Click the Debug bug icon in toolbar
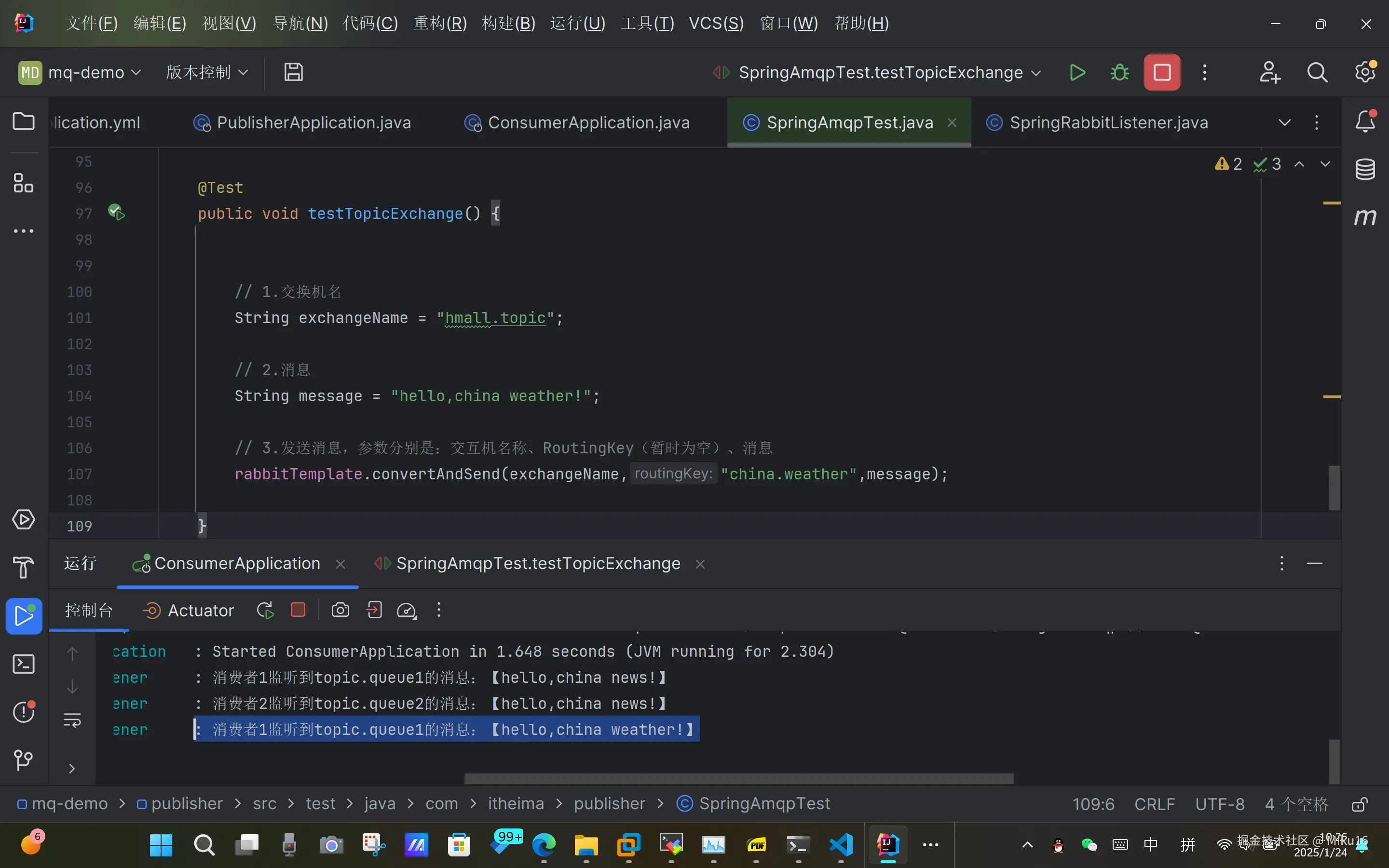Screen dimensions: 1389x868 click(x=1119, y=72)
